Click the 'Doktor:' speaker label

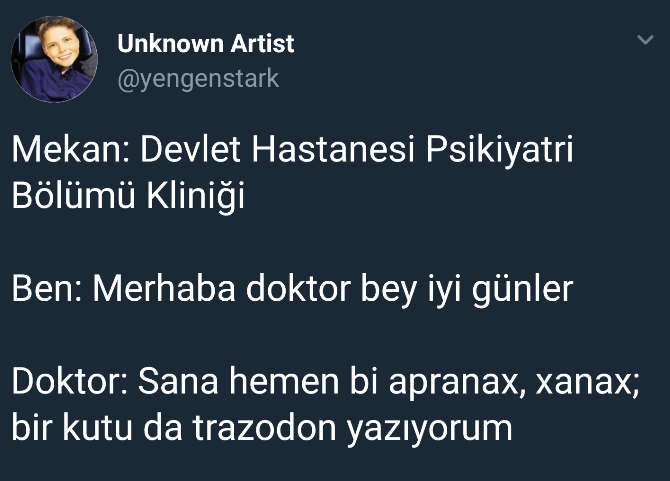[70, 381]
